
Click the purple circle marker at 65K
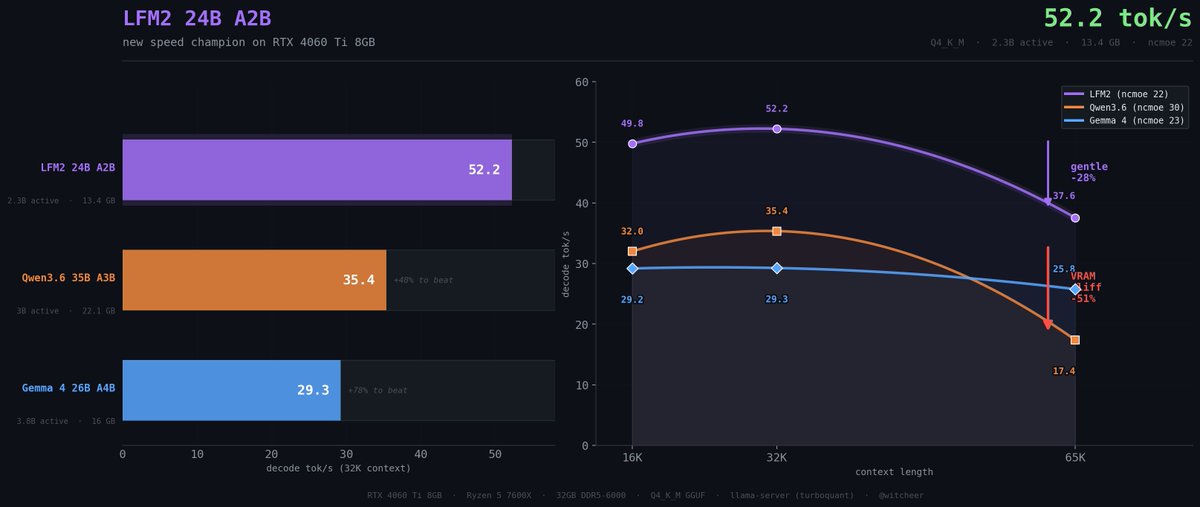click(1075, 218)
